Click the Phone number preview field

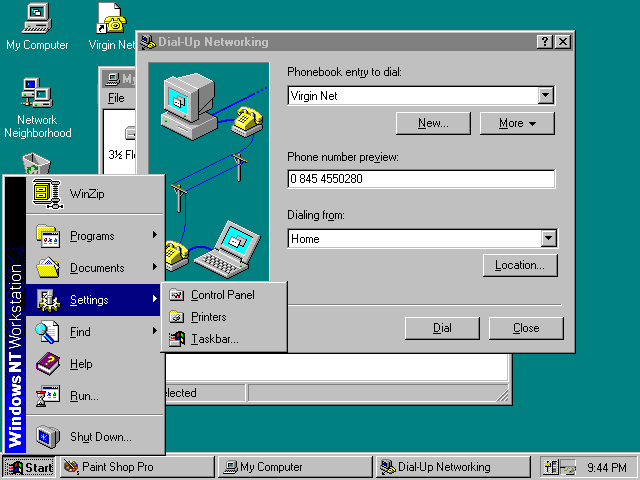(421, 179)
